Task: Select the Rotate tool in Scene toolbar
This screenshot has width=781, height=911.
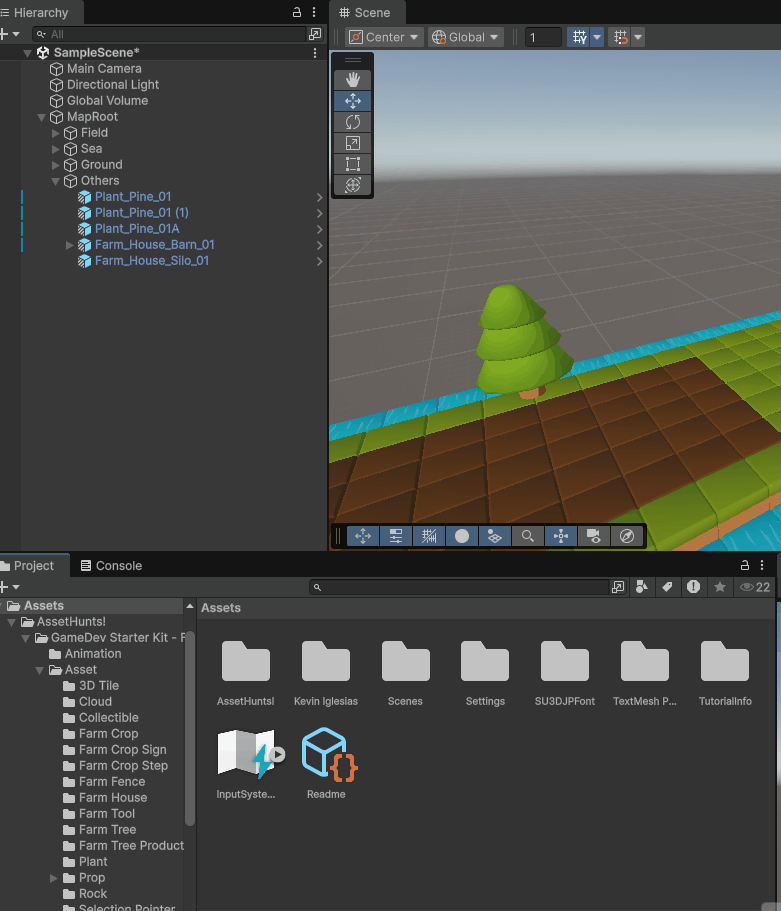Action: (353, 122)
